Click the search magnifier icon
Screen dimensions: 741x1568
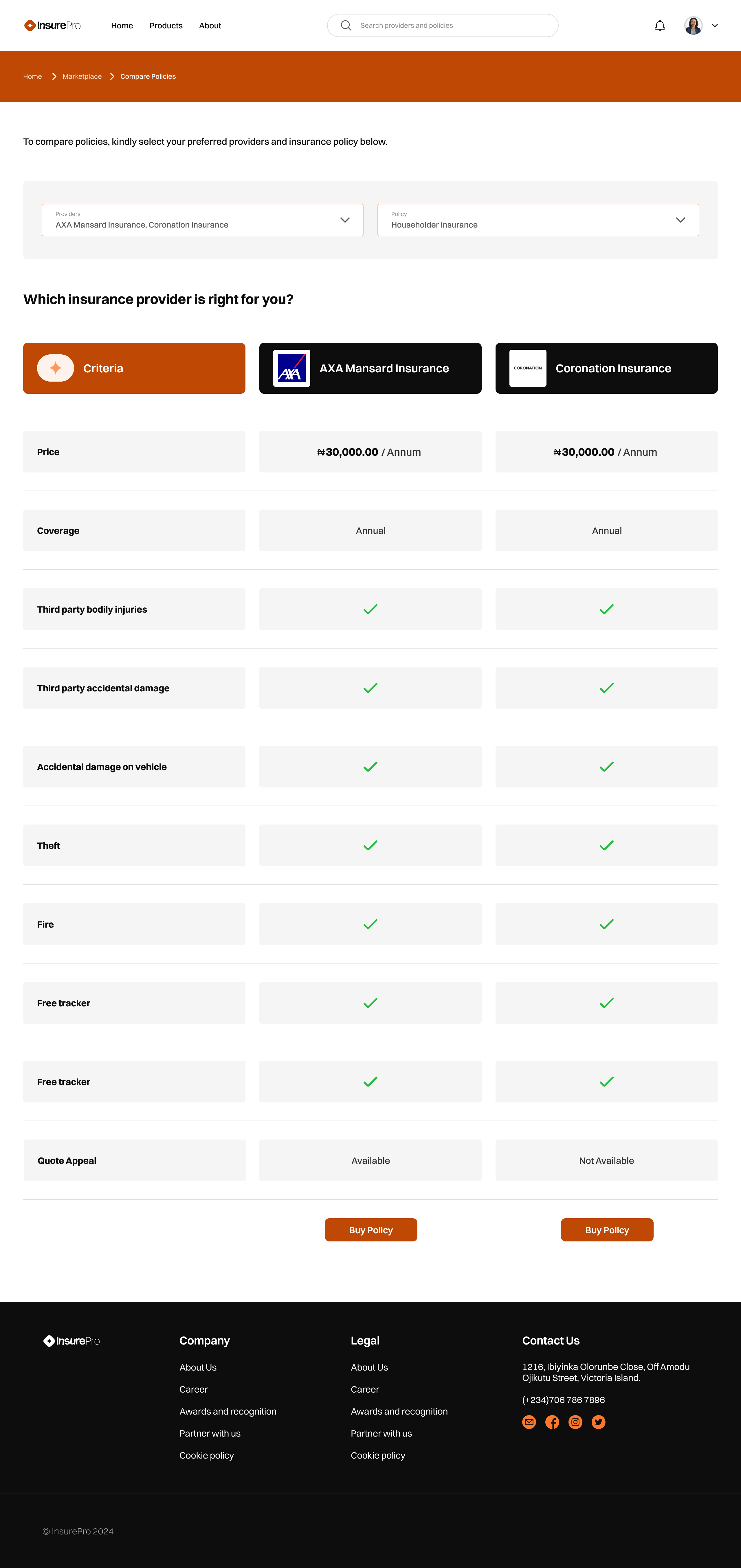pos(346,25)
